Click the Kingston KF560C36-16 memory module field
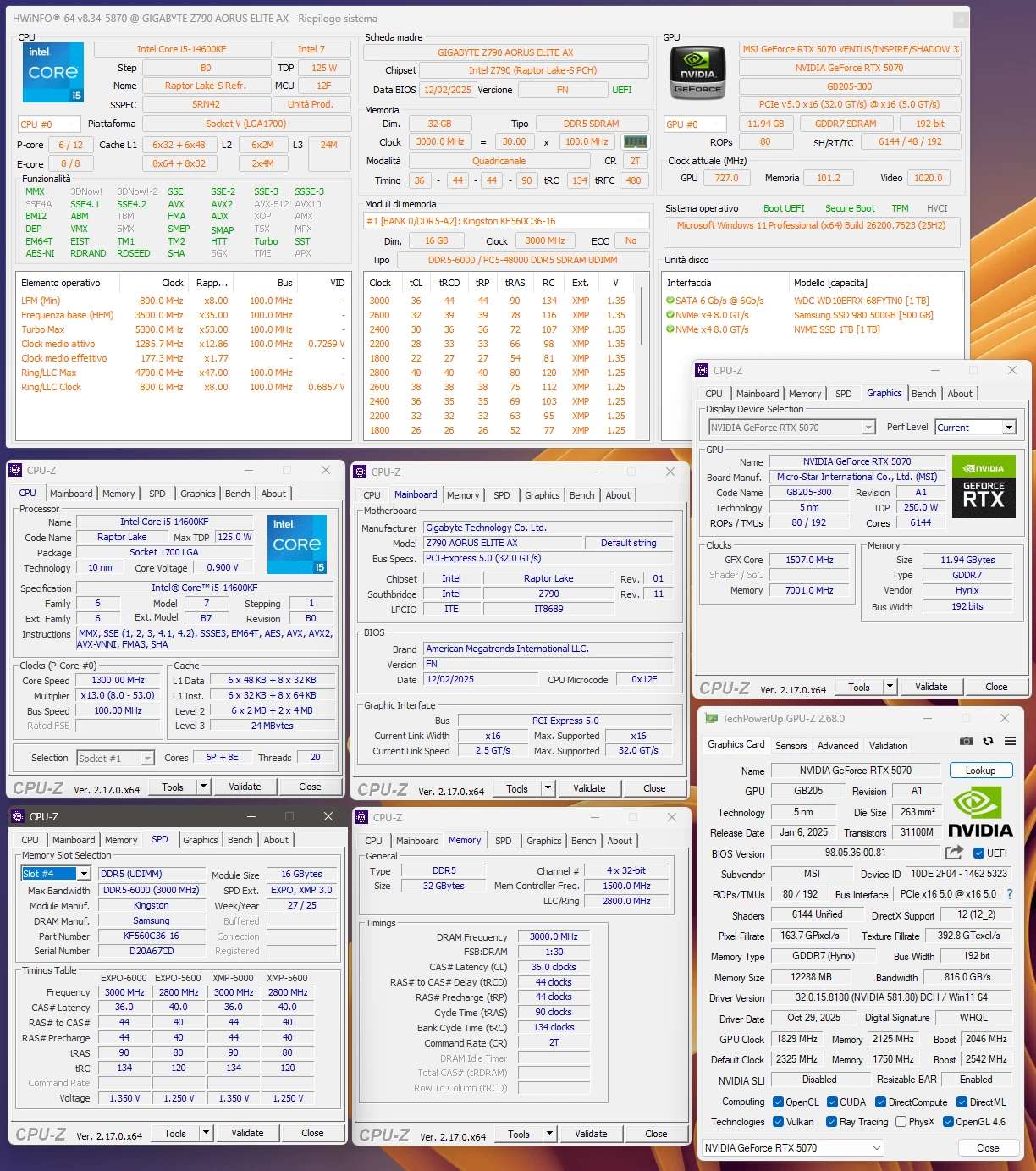The width and height of the screenshot is (1036, 1171). point(506,221)
